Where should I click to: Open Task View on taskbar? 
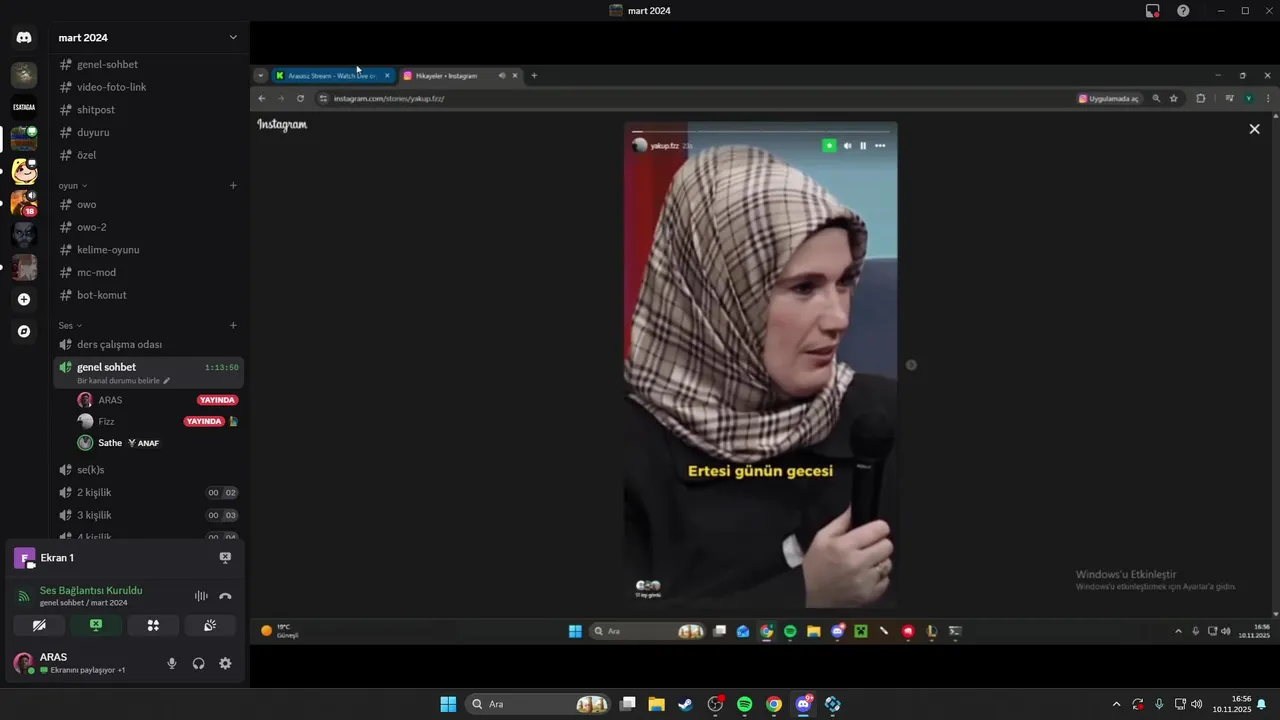(627, 704)
